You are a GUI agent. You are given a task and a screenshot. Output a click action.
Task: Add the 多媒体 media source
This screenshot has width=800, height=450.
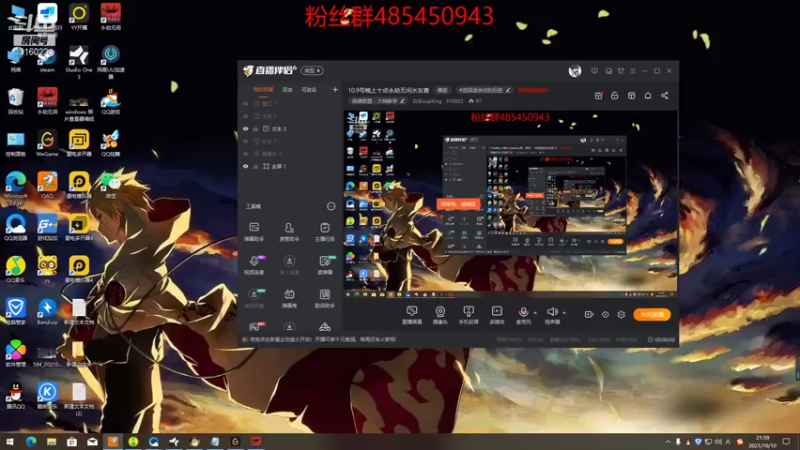coord(496,315)
